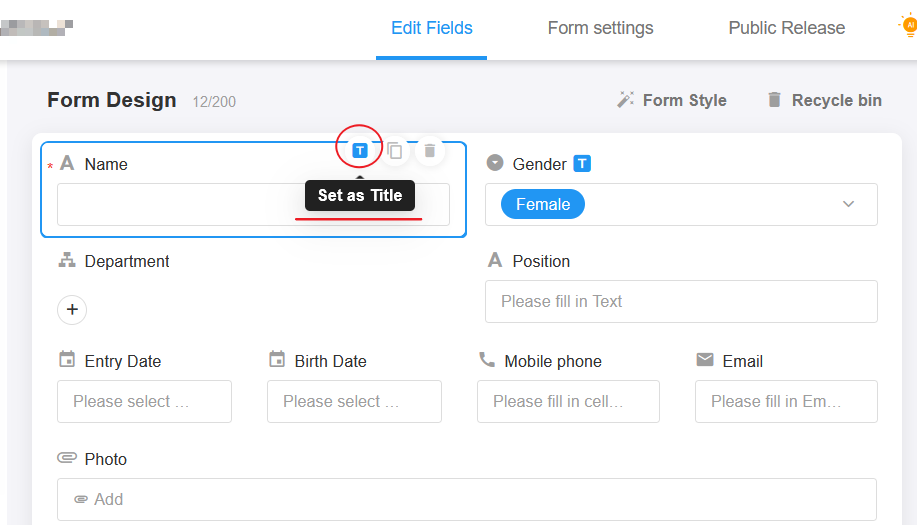Image resolution: width=917 pixels, height=525 pixels.
Task: Click the copy icon on the Name field
Action: coord(395,151)
